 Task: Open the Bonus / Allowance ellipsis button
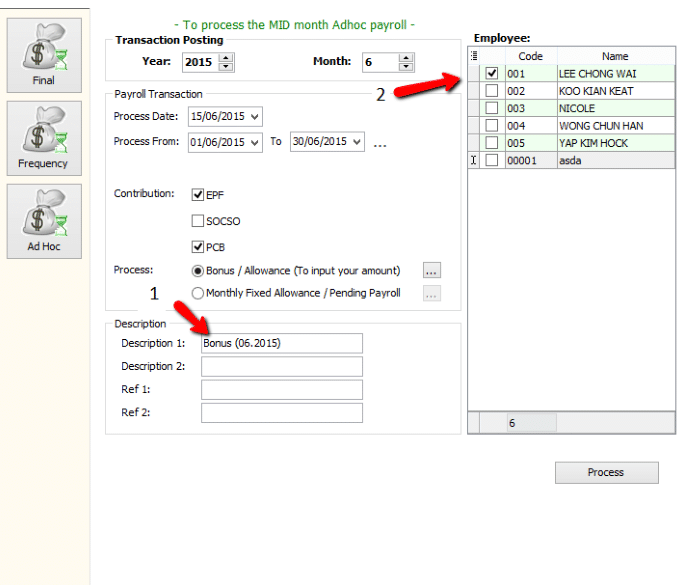click(x=431, y=271)
